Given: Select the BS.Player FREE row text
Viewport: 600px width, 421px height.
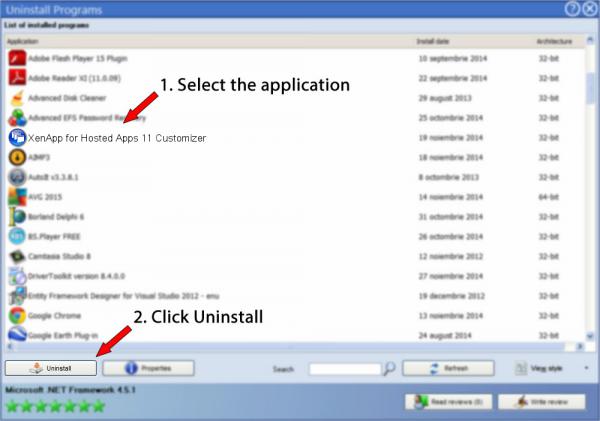Looking at the screenshot, I should click(x=54, y=237).
